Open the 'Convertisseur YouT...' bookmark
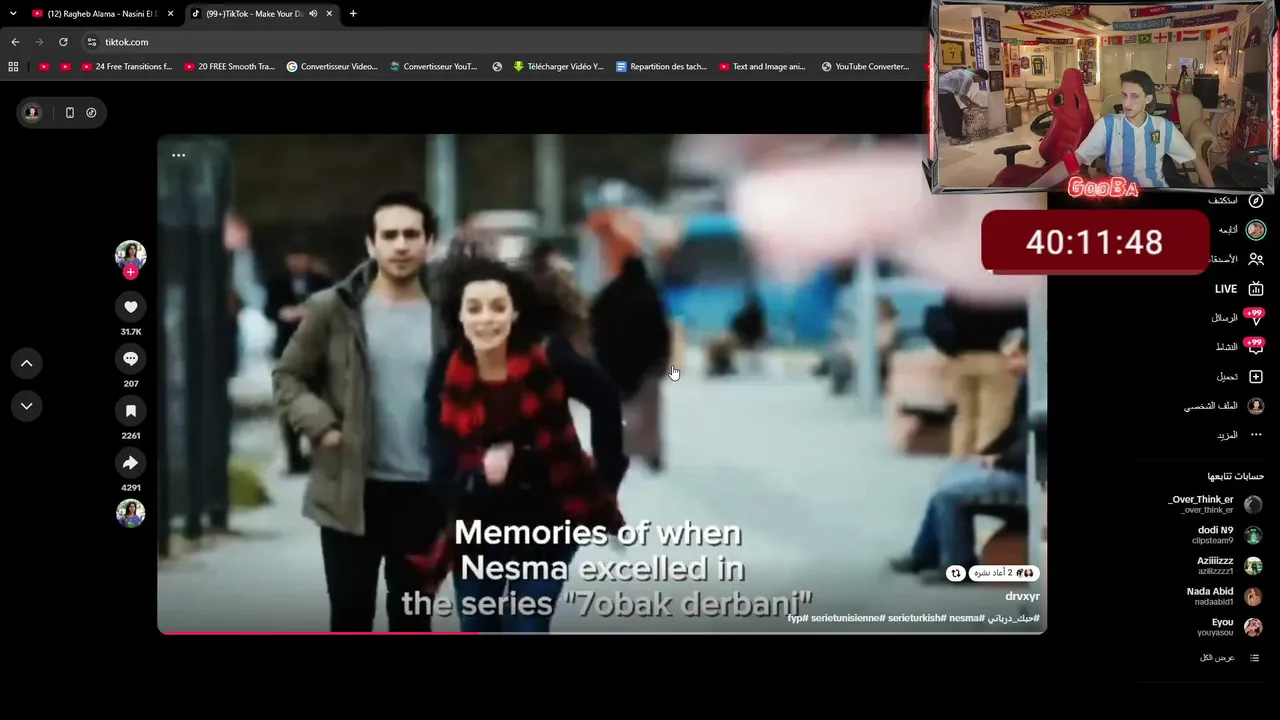The height and width of the screenshot is (720, 1280). [x=434, y=67]
